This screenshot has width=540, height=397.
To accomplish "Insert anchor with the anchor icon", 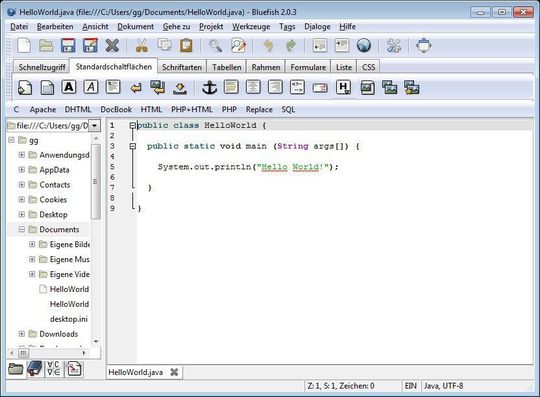I will [x=209, y=87].
